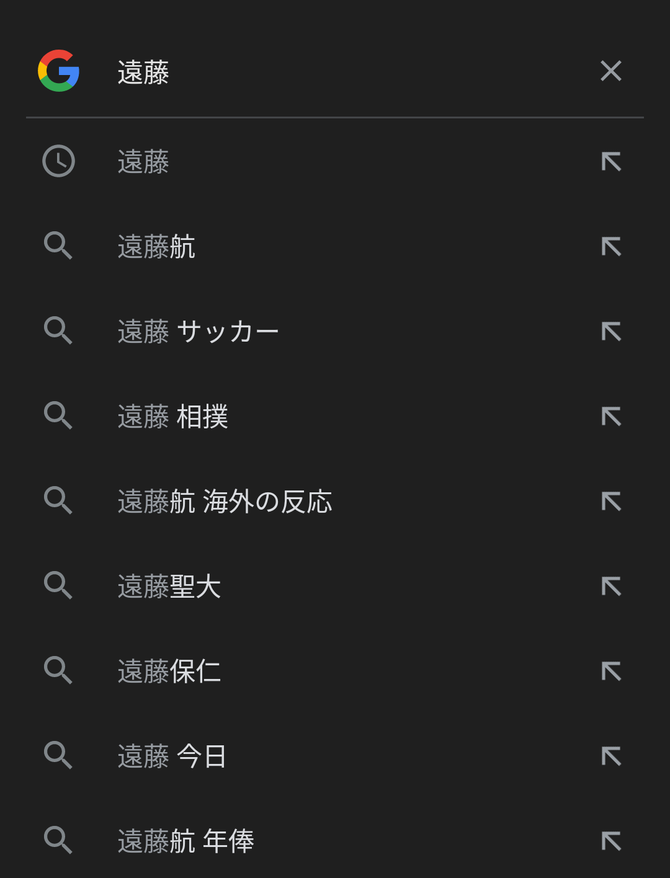Open the 遠藤航 海外の反応 suggestion
670x878 pixels.
coord(224,502)
